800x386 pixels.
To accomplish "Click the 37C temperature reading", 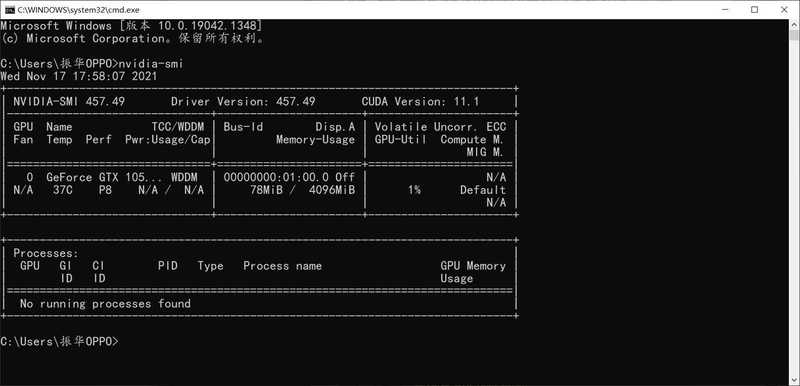I will (x=63, y=190).
